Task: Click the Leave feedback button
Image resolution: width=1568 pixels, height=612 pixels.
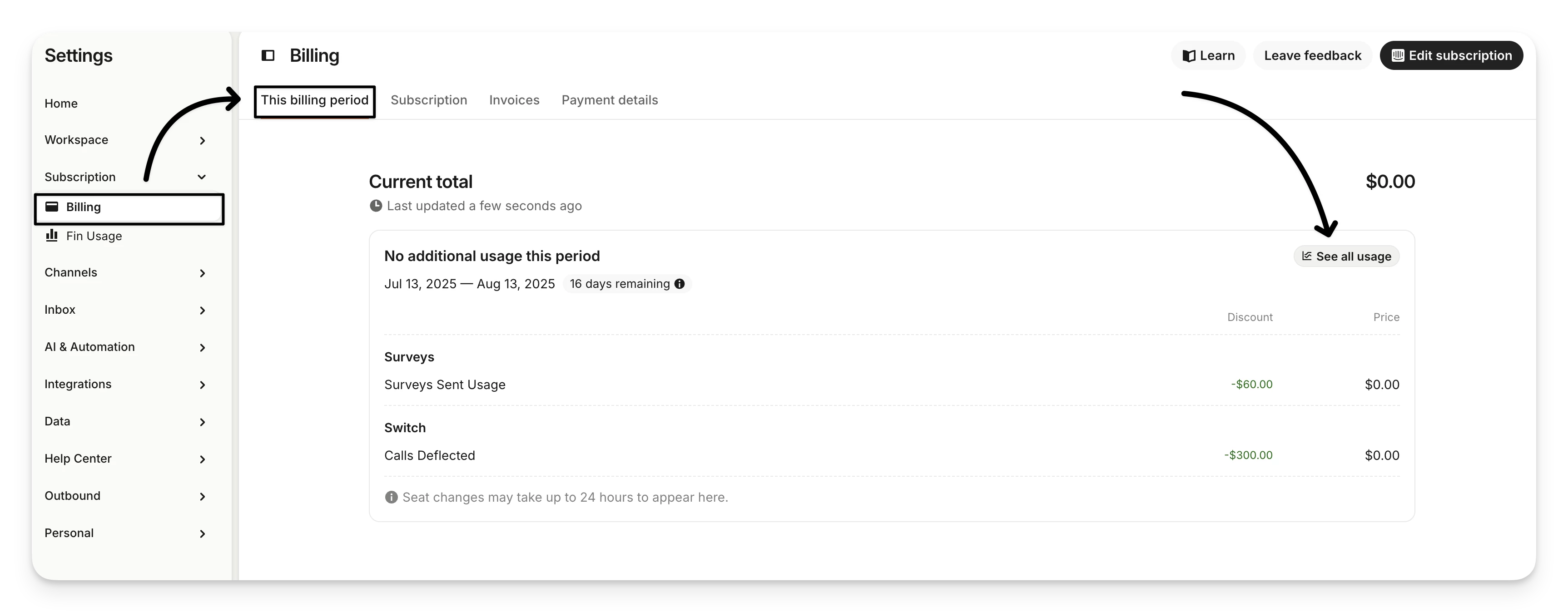Action: (x=1312, y=55)
